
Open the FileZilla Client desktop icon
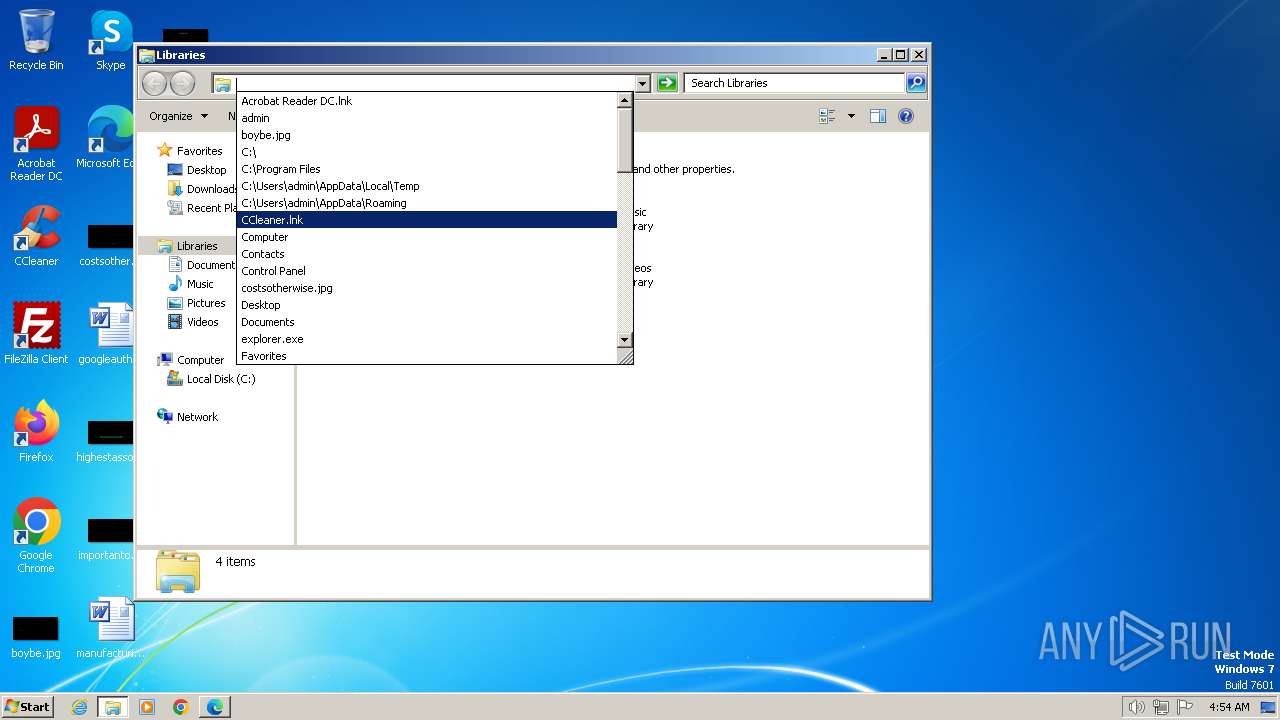point(36,334)
